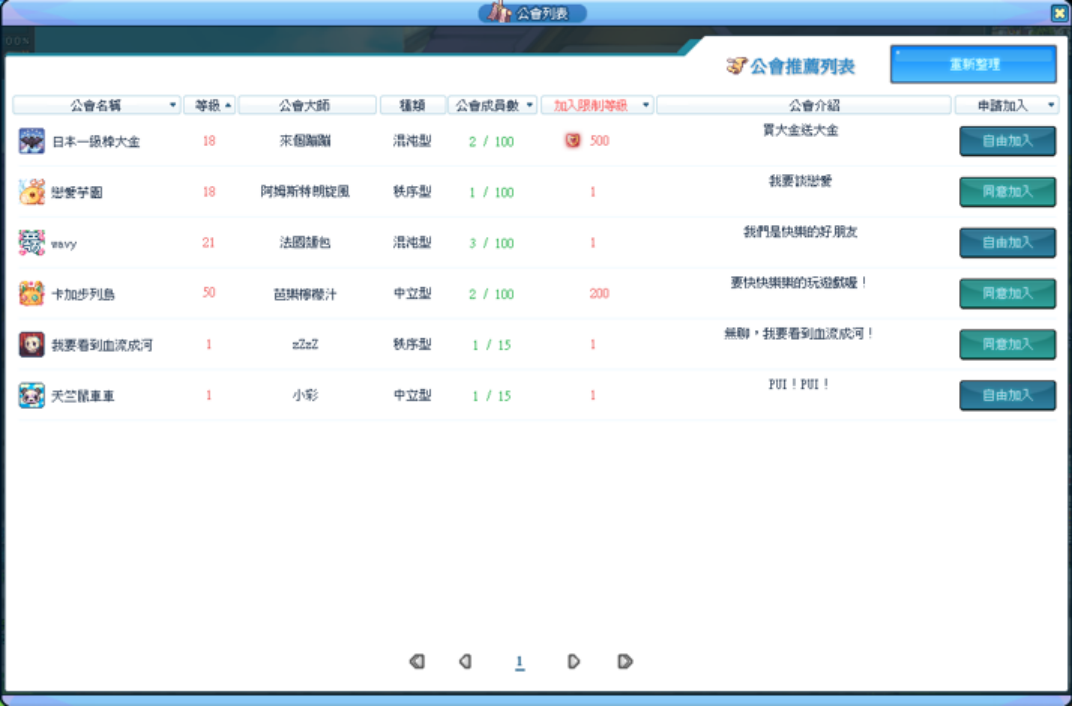Click the wavy guild emblem icon

coord(31,243)
